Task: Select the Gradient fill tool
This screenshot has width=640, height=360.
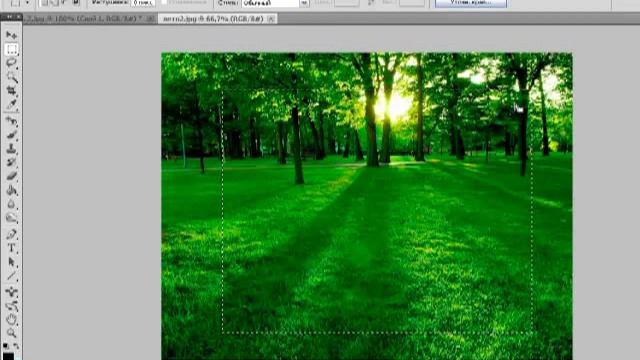Action: tap(11, 190)
